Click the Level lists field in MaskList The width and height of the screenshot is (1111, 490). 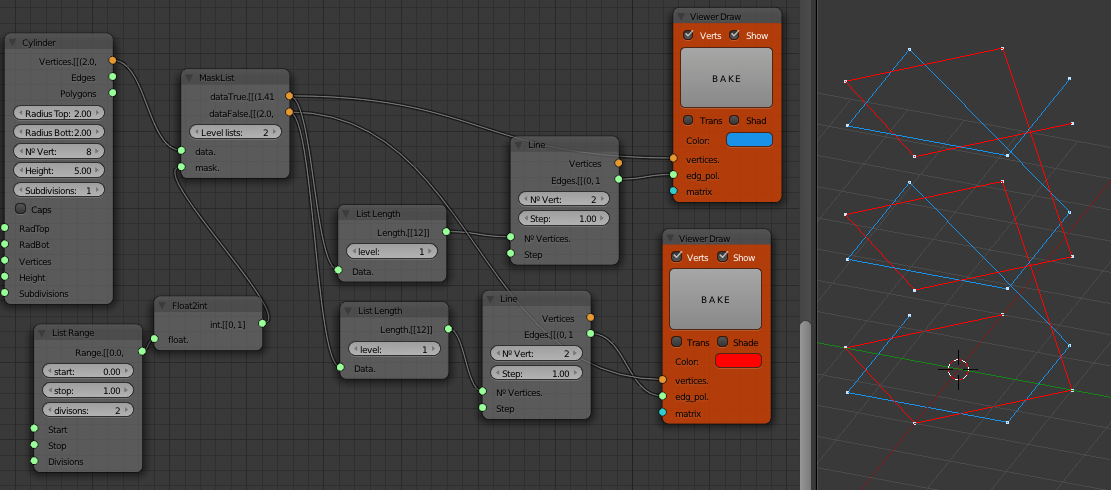[235, 132]
